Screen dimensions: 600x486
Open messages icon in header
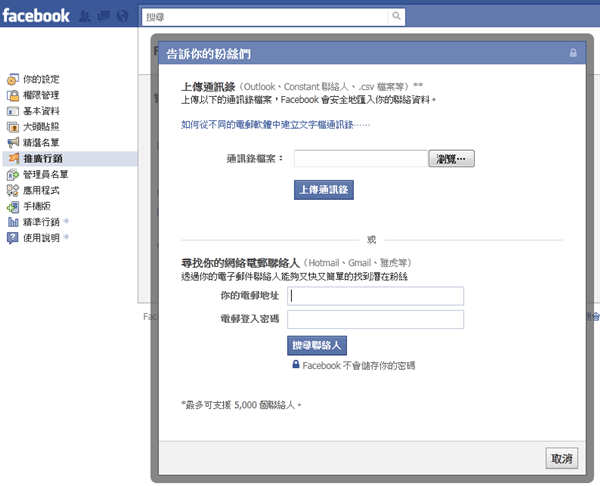[103, 16]
